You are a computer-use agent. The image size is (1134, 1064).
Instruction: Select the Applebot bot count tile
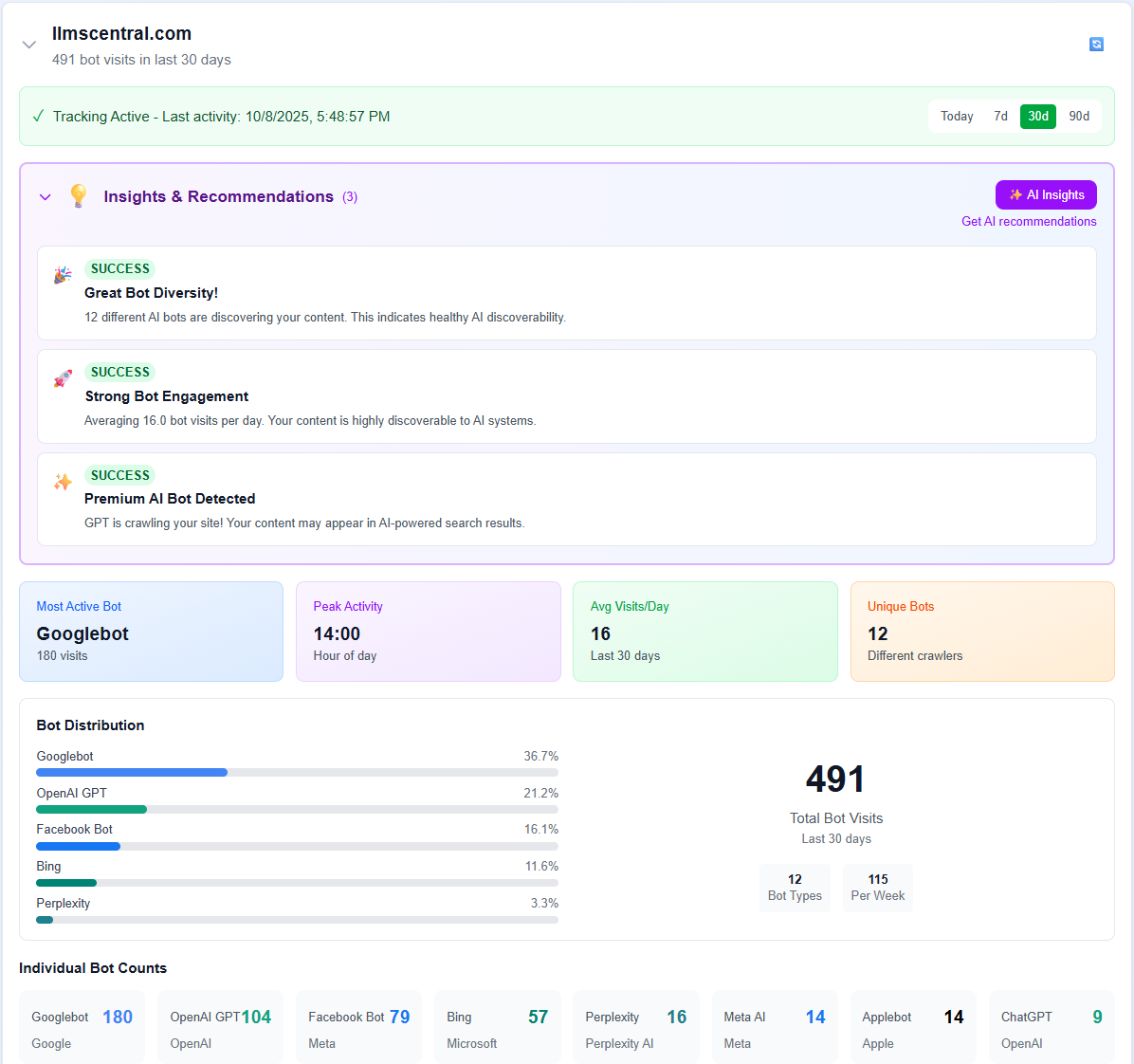pos(912,1029)
